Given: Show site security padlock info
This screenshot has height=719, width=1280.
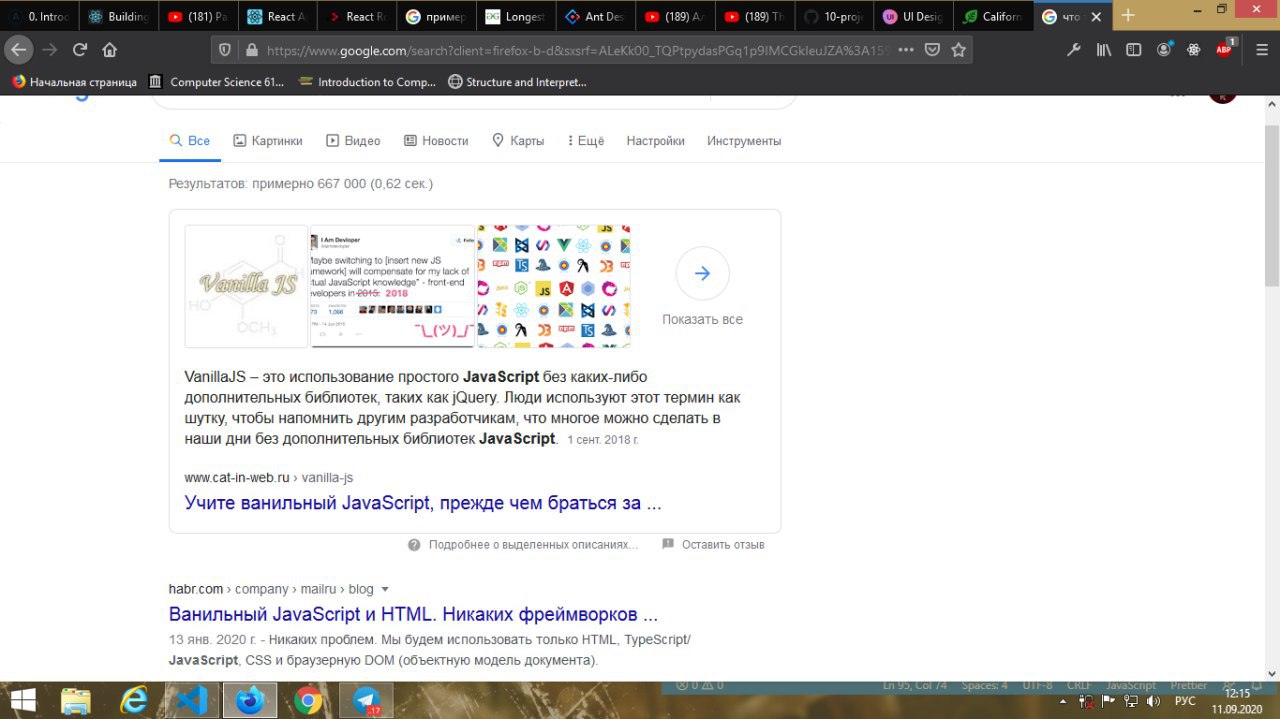Looking at the screenshot, I should click(251, 49).
